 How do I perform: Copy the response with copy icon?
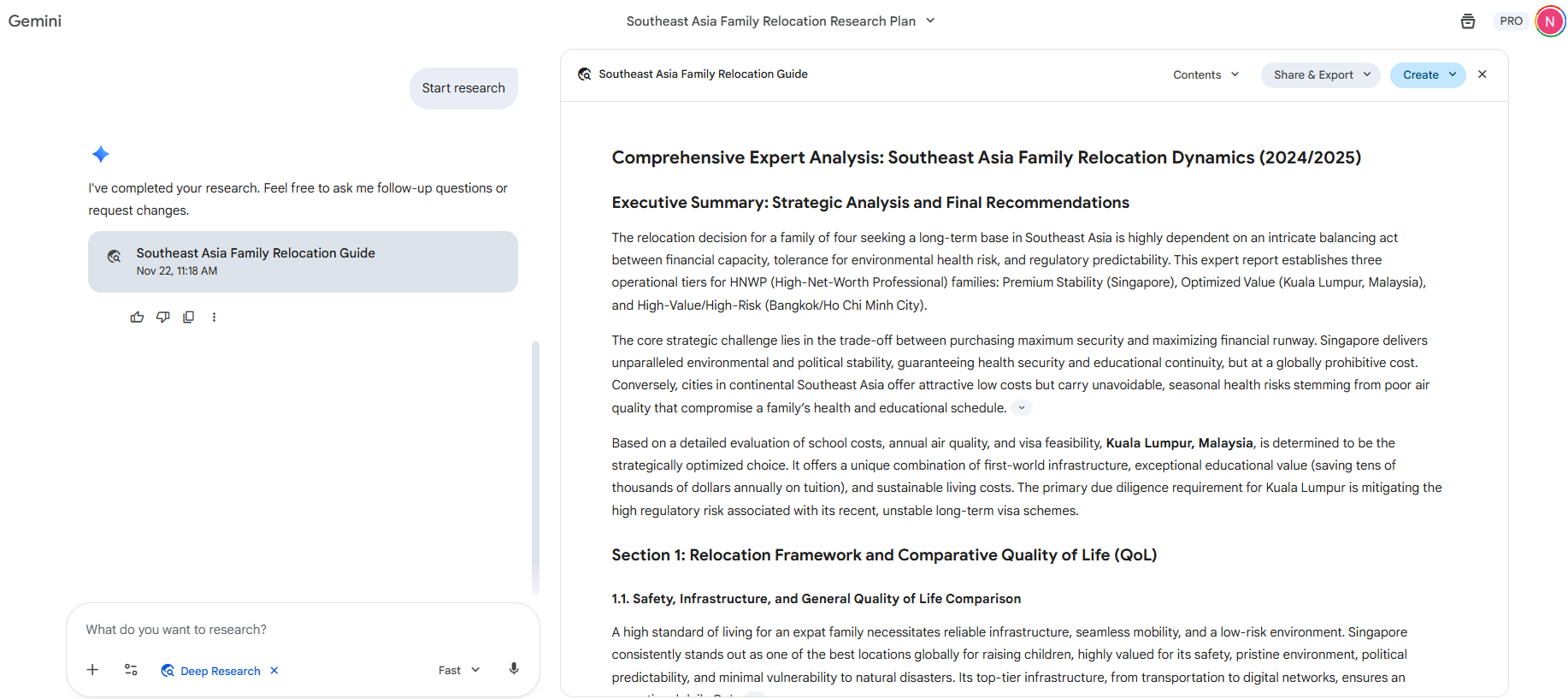coord(189,317)
